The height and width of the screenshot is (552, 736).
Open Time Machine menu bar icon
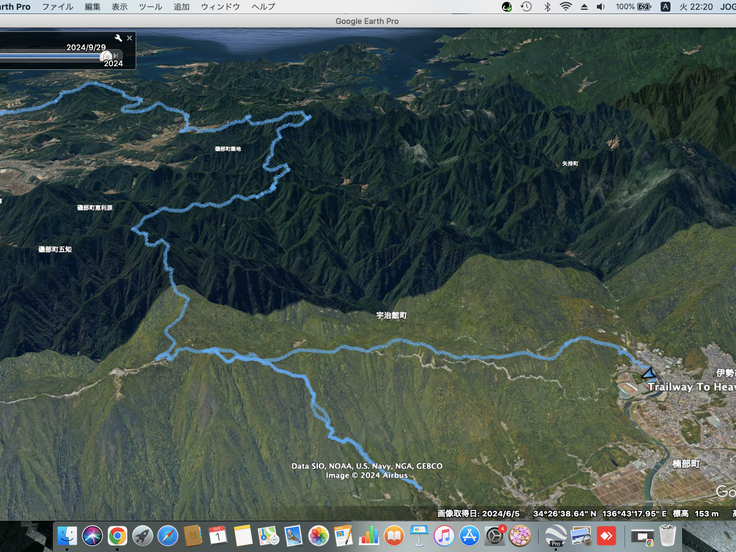click(526, 6)
